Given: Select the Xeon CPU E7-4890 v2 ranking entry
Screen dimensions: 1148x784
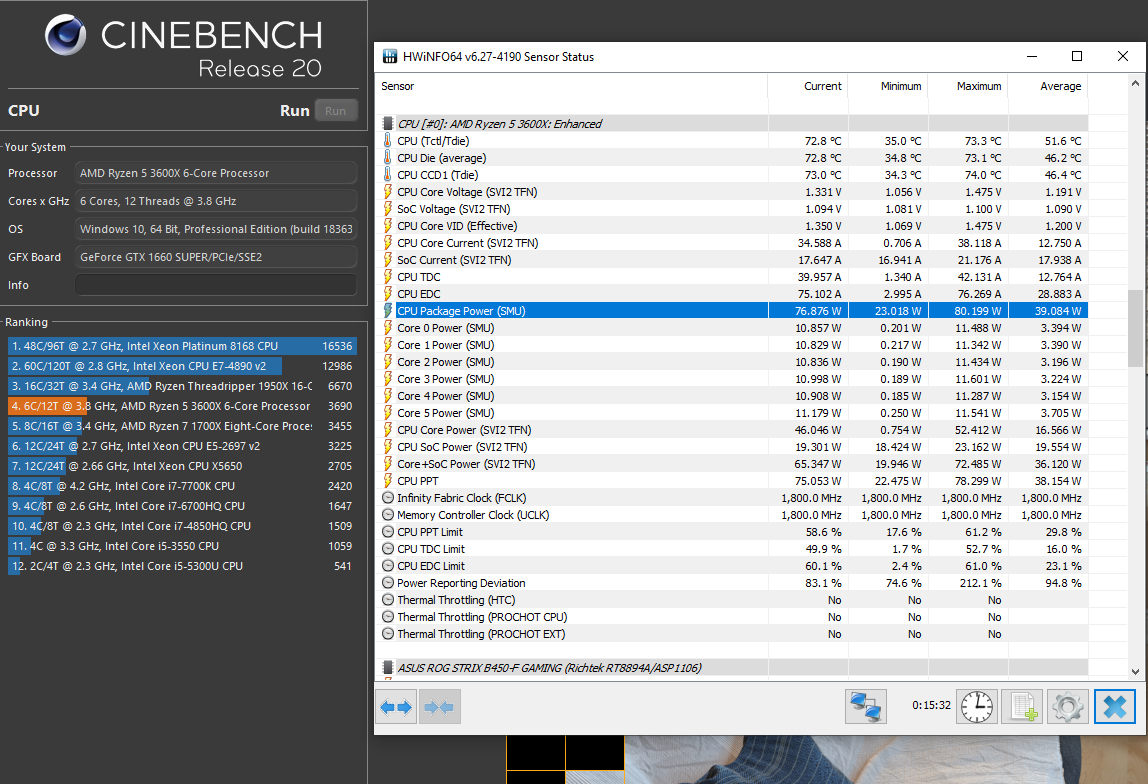Looking at the screenshot, I should pyautogui.click(x=182, y=366).
